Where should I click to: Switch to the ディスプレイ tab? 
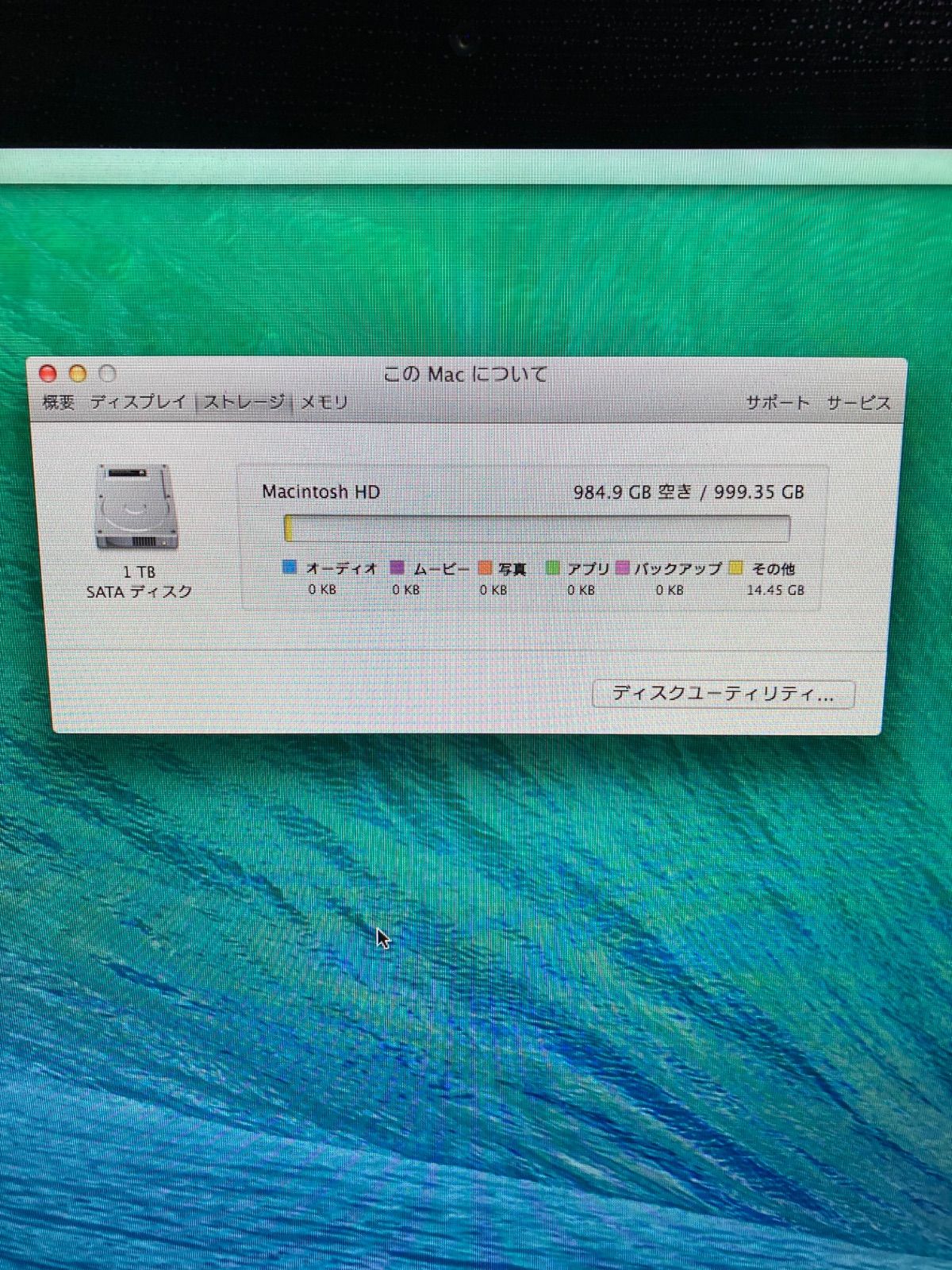138,402
